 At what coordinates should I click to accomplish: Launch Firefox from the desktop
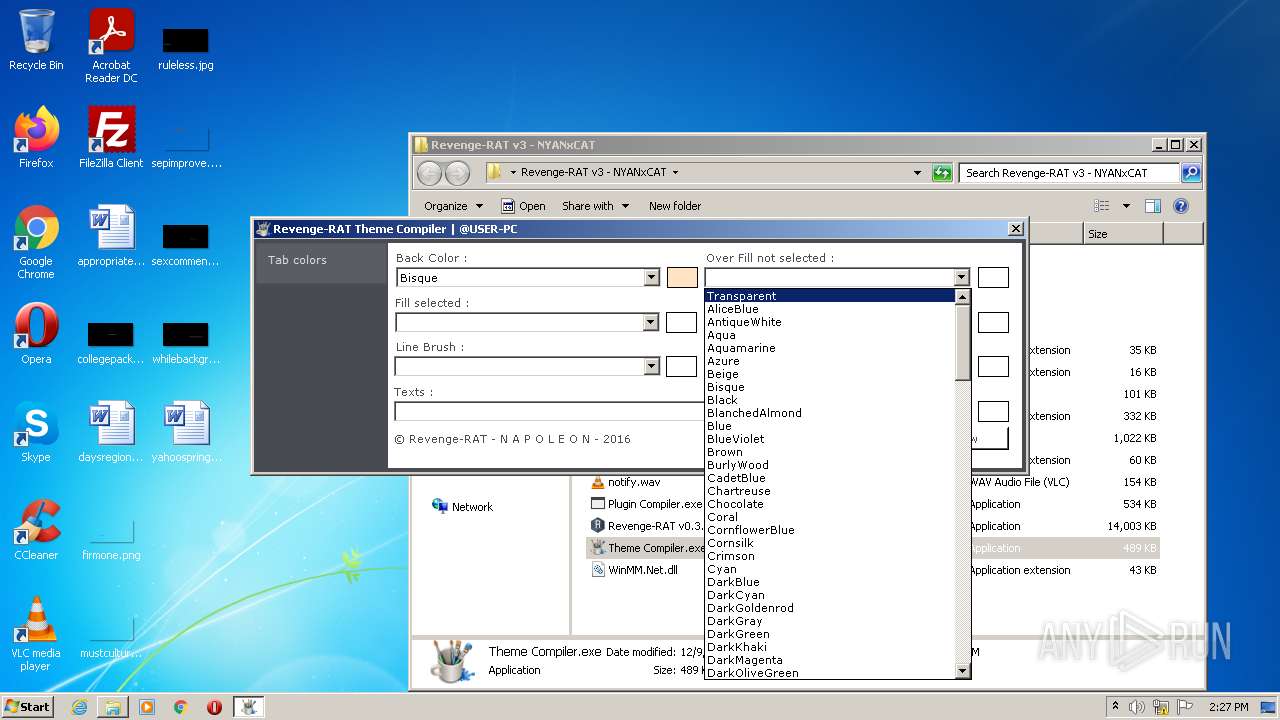(x=36, y=137)
